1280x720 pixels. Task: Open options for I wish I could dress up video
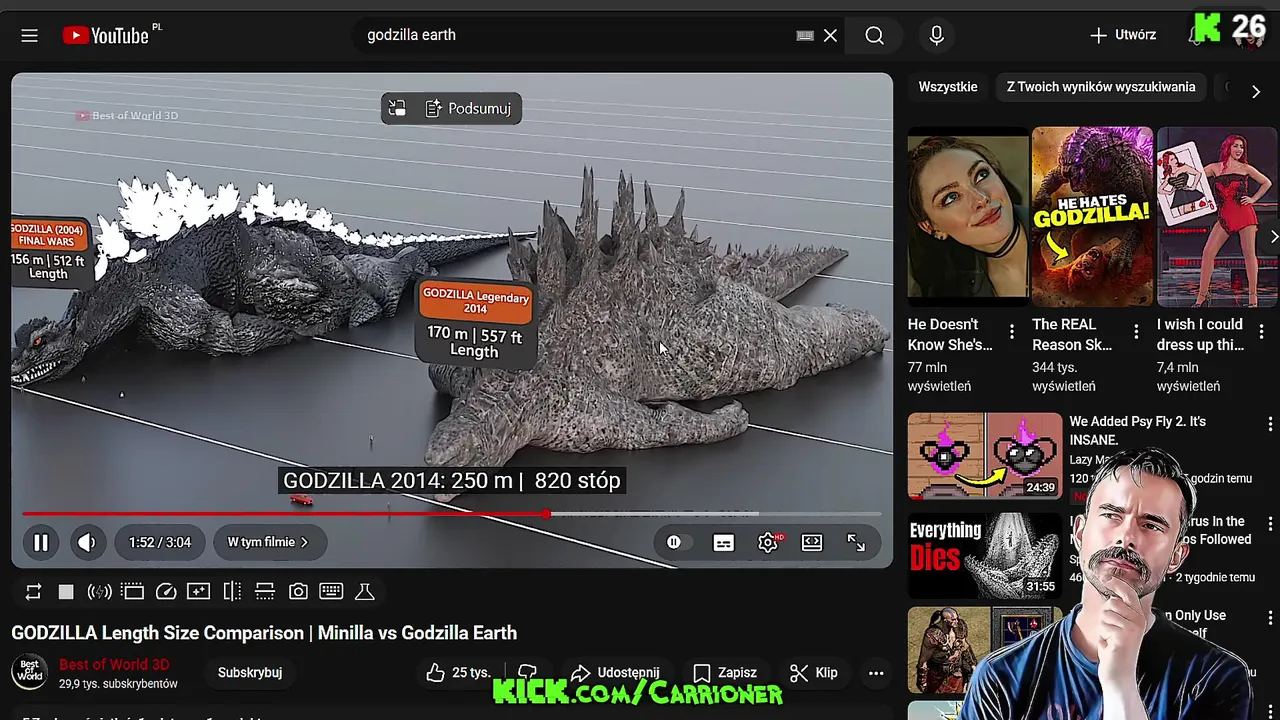click(x=1261, y=331)
